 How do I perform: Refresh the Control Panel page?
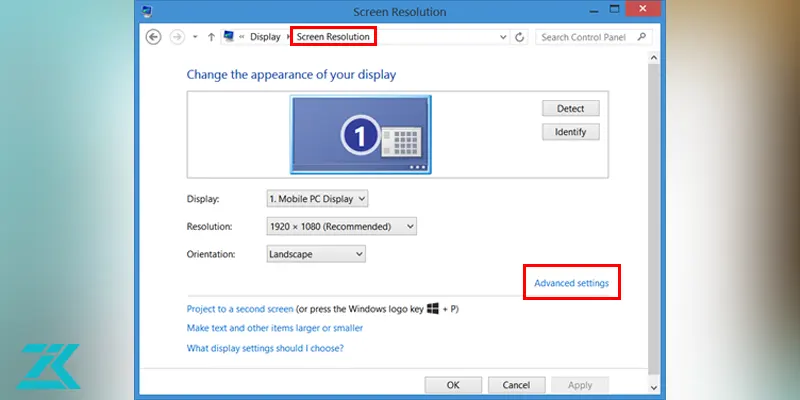[520, 37]
